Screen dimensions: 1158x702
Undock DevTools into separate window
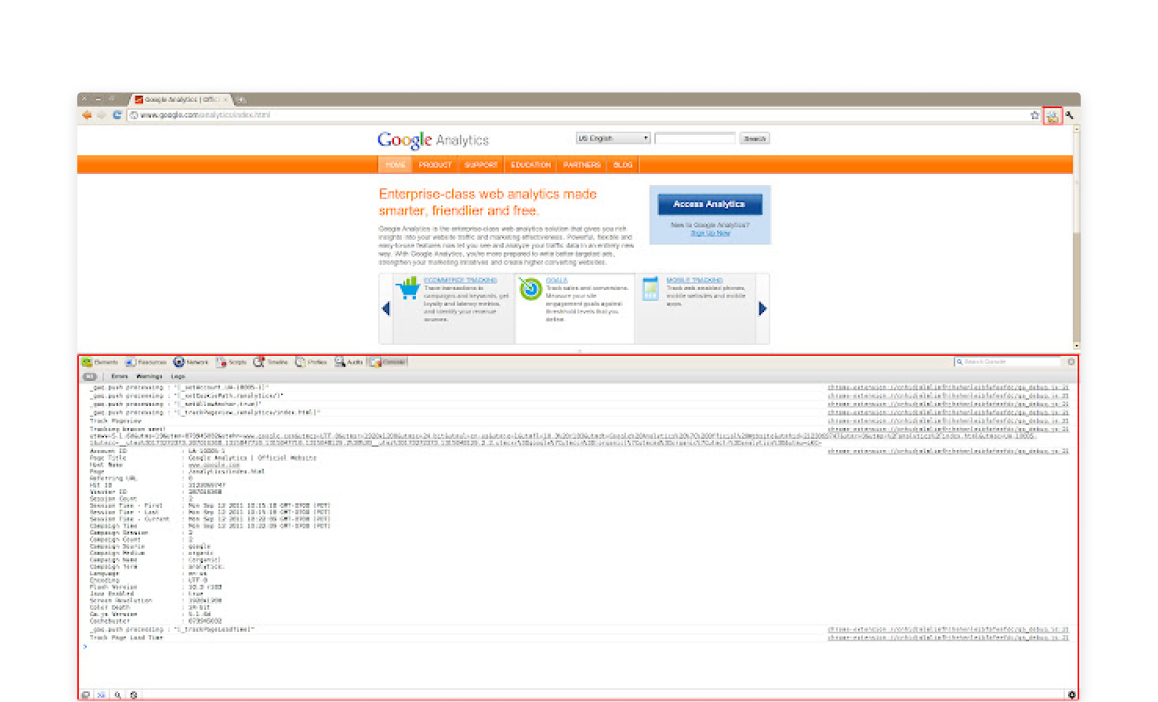tap(88, 694)
